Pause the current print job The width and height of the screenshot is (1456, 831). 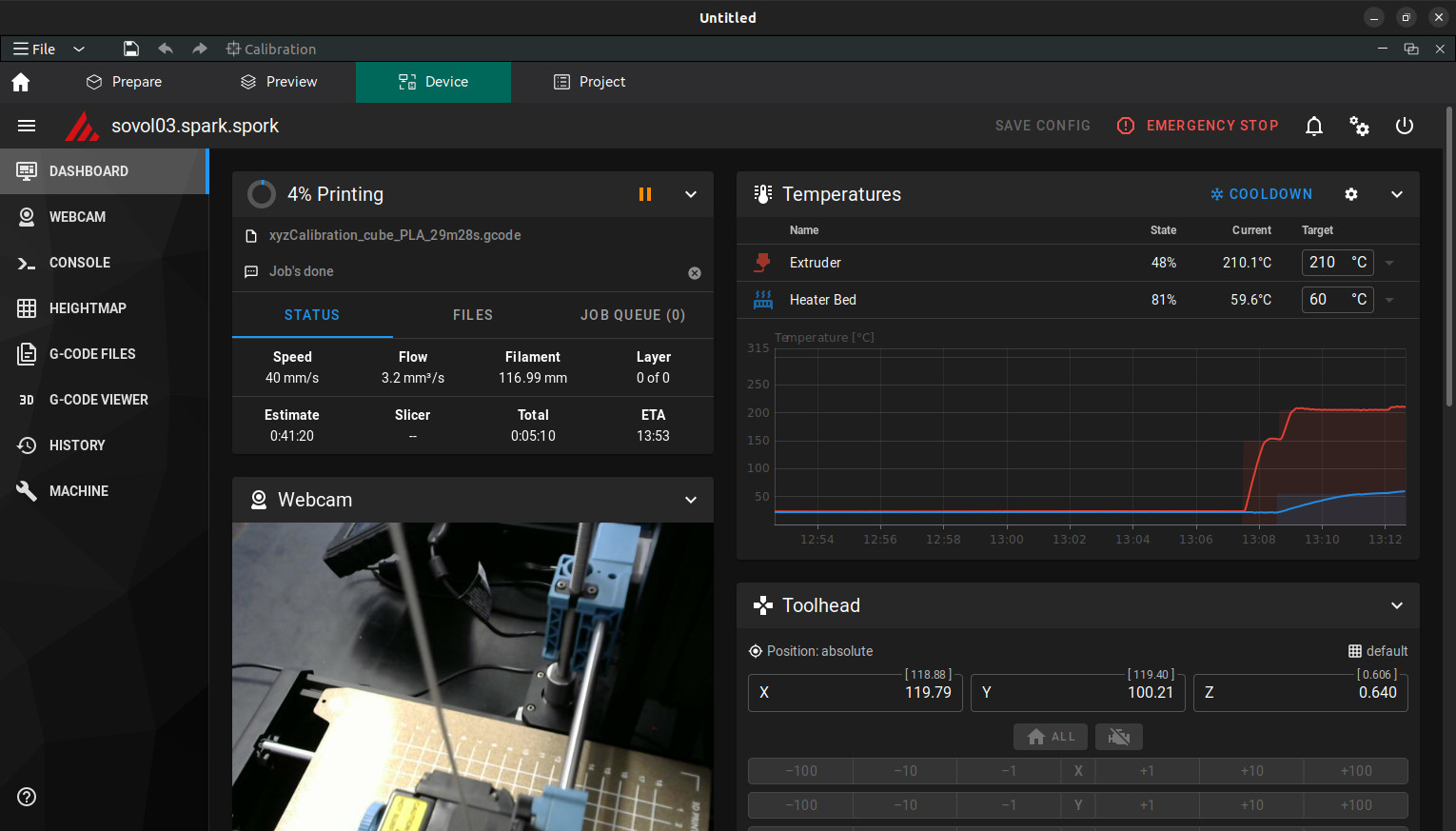point(645,194)
